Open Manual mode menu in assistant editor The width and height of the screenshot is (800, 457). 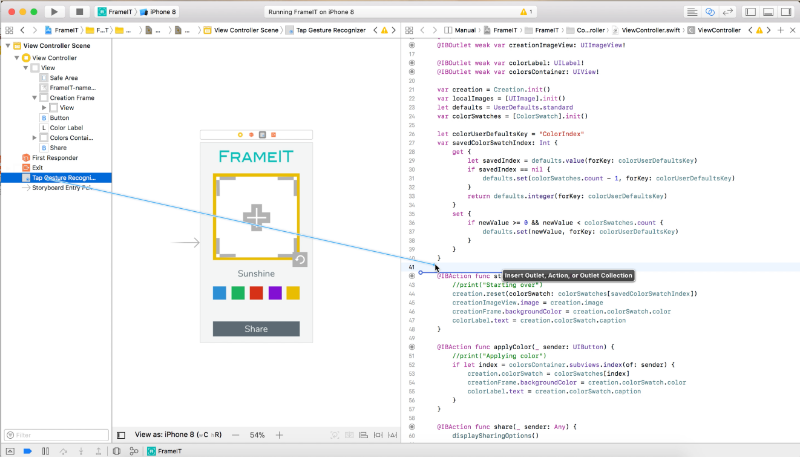tap(460, 30)
